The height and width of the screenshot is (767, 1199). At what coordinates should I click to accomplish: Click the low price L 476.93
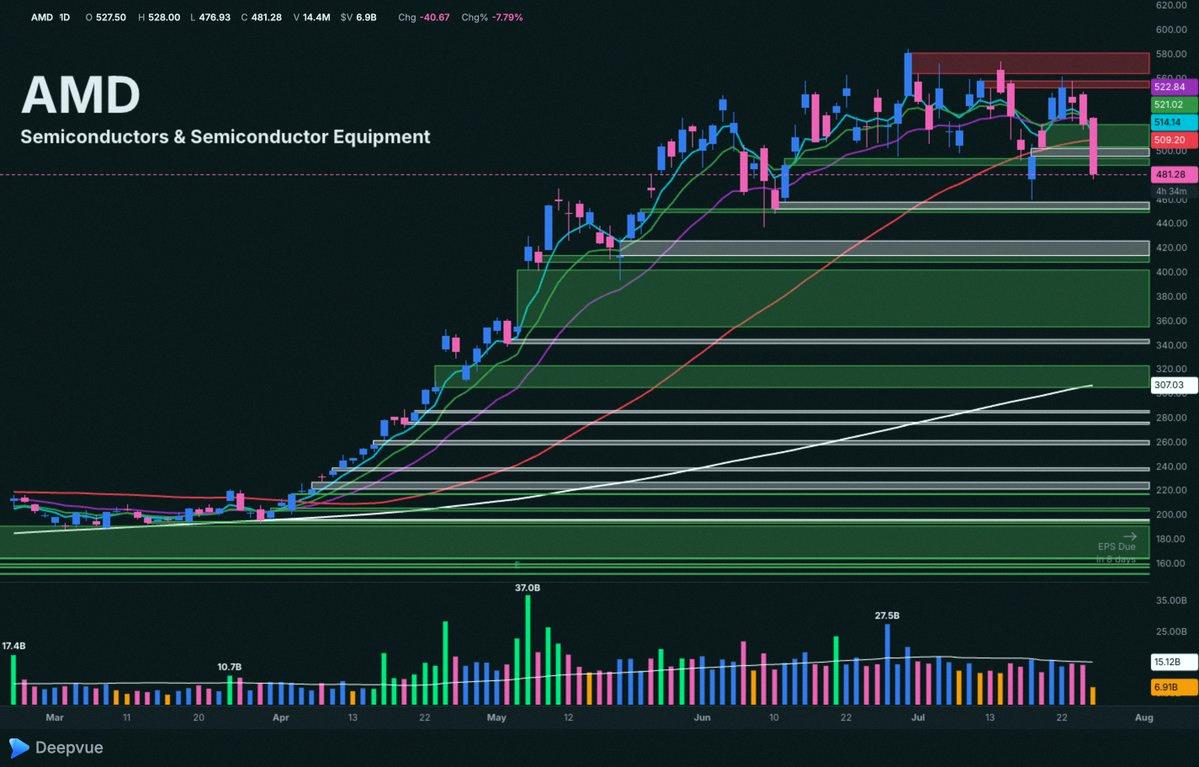click(210, 17)
